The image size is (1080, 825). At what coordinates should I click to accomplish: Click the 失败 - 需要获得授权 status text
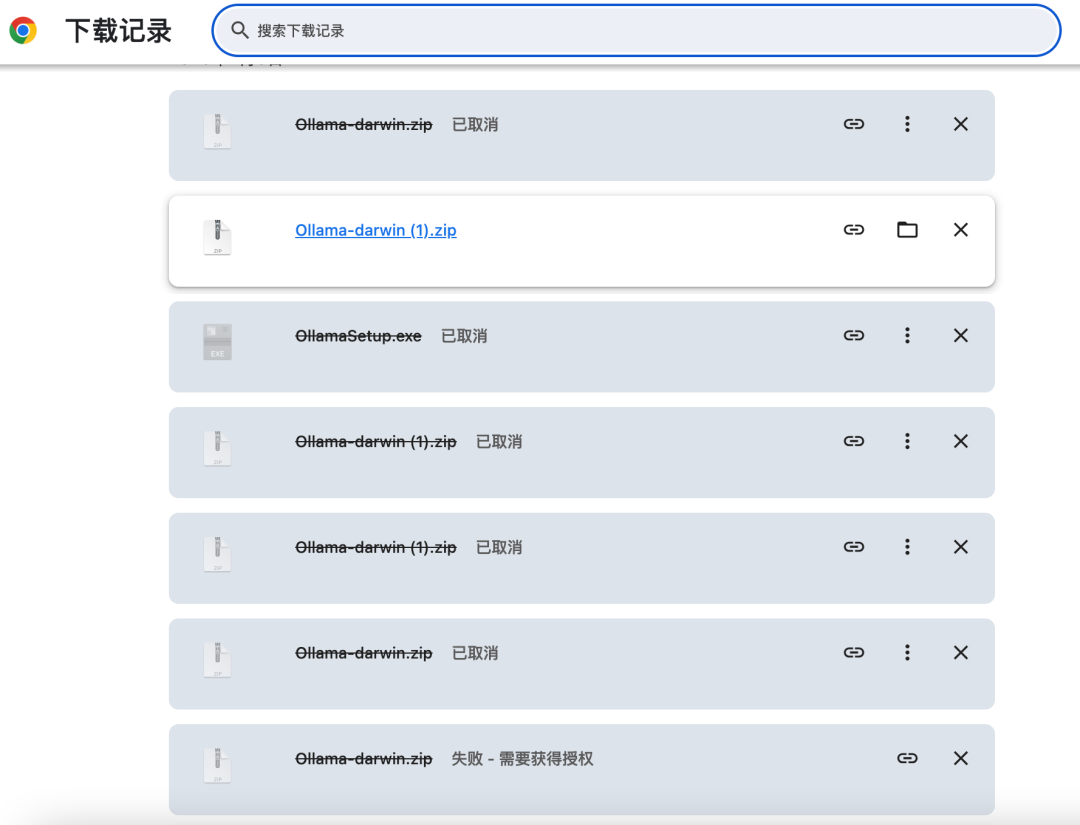pyautogui.click(x=522, y=759)
